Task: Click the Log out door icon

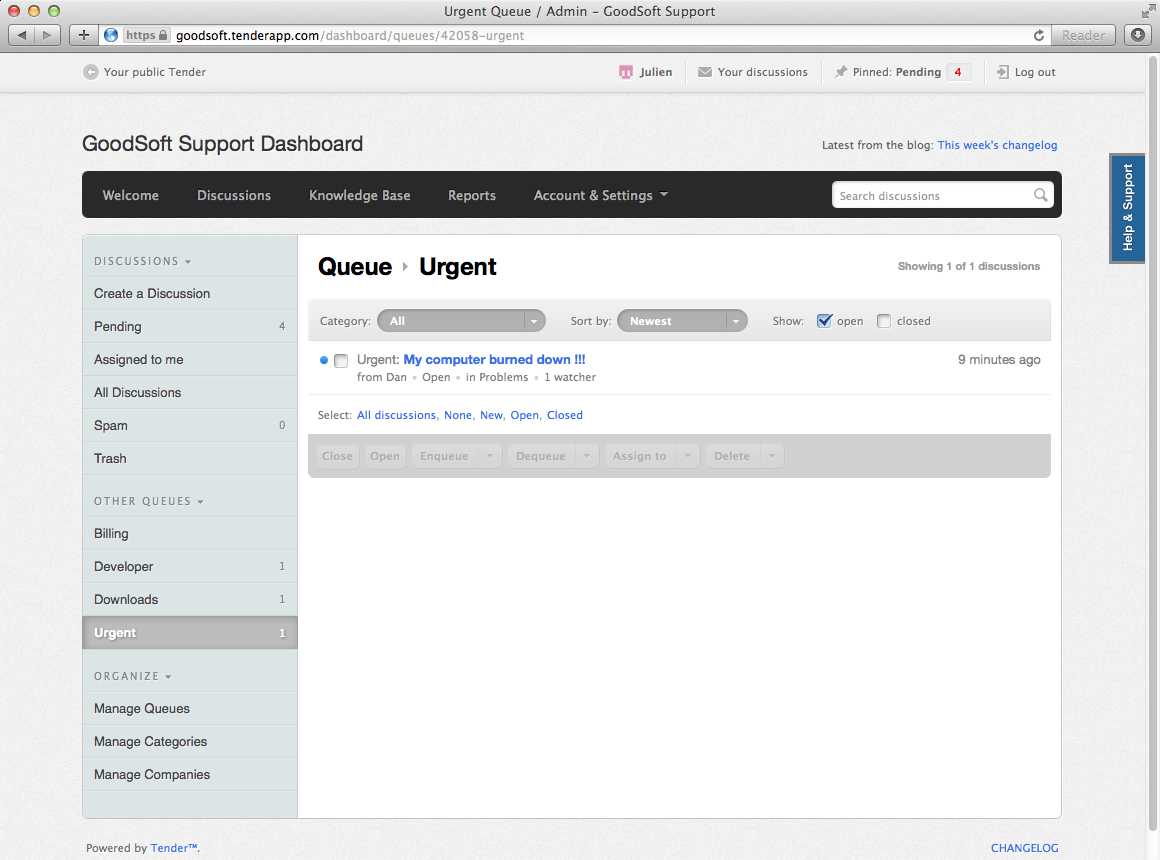Action: point(1002,72)
